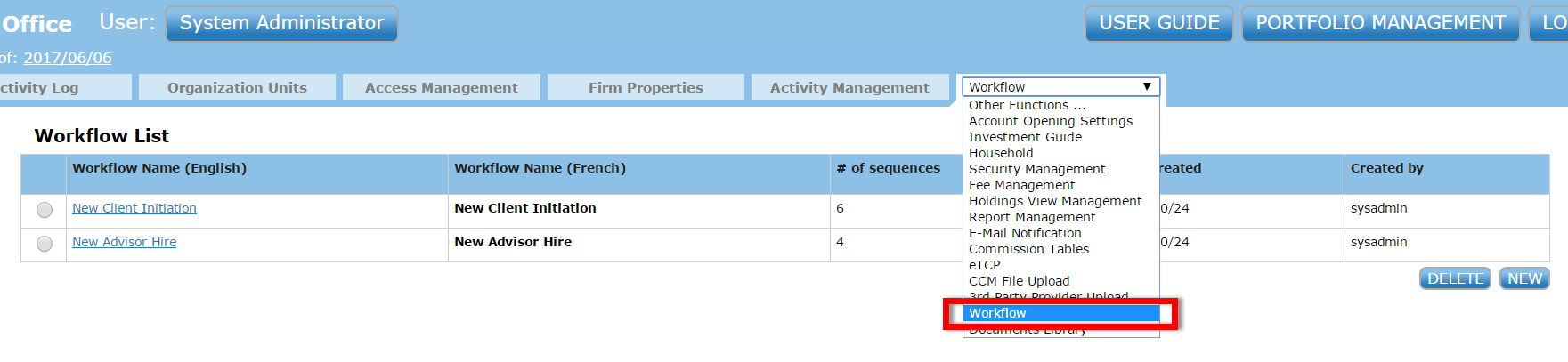Image resolution: width=1568 pixels, height=362 pixels.
Task: Open the Access Management tab
Action: coord(441,87)
